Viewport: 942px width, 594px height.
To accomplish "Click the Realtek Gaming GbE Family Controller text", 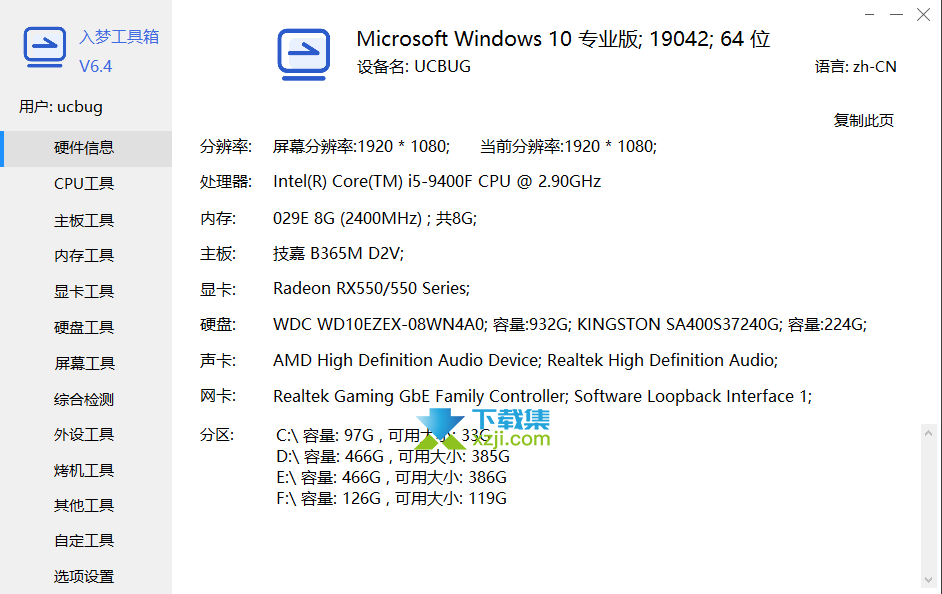I will [421, 396].
